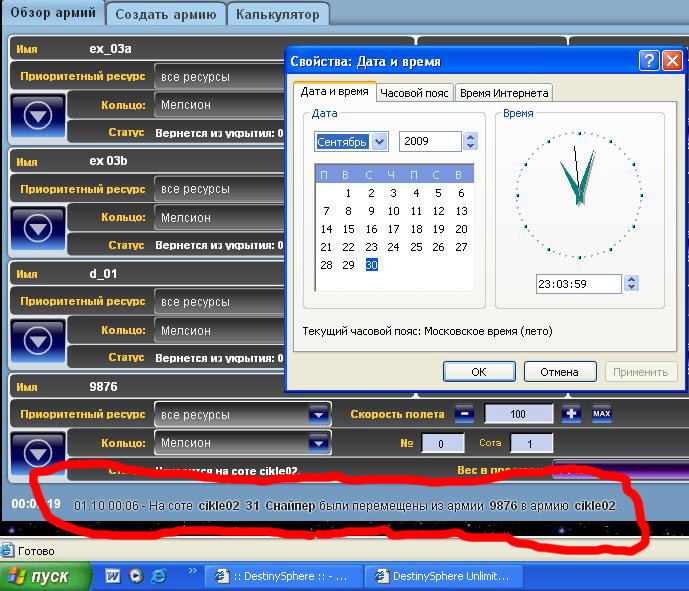This screenshot has width=689, height=591.
Task: Click the Сота number input field
Action: 531,443
